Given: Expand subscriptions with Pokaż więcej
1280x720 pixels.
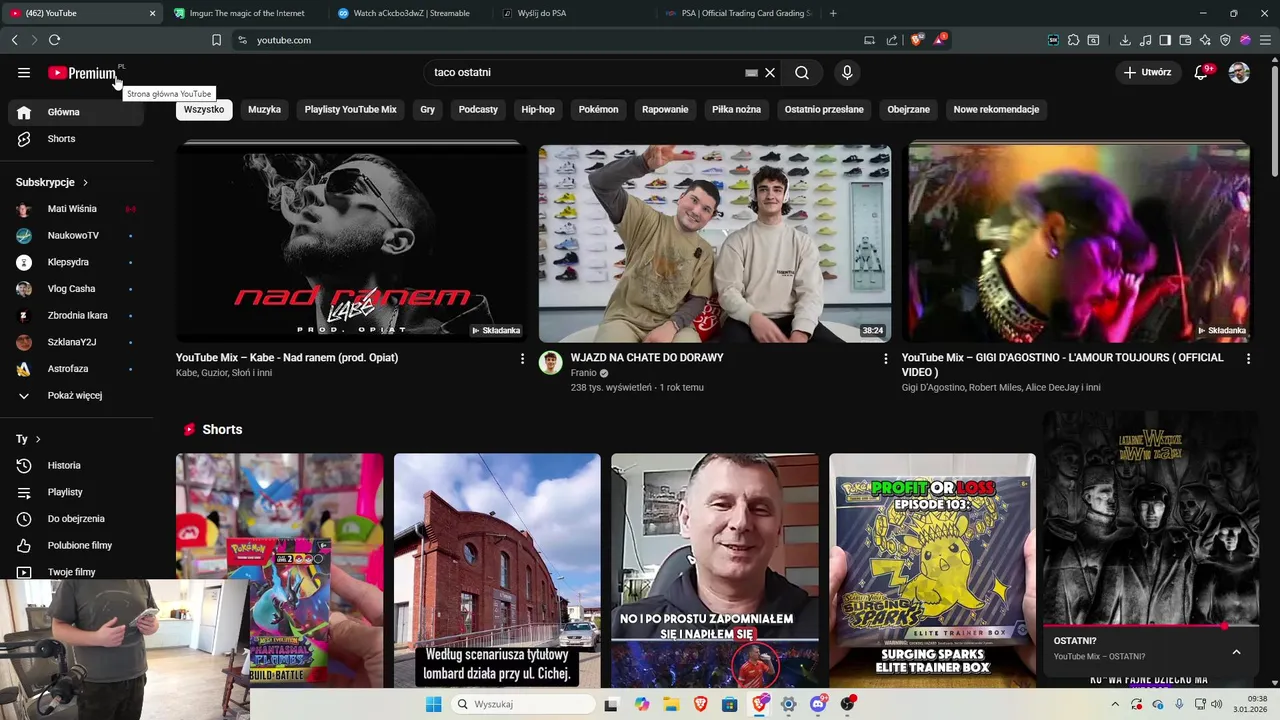Looking at the screenshot, I should 76,396.
